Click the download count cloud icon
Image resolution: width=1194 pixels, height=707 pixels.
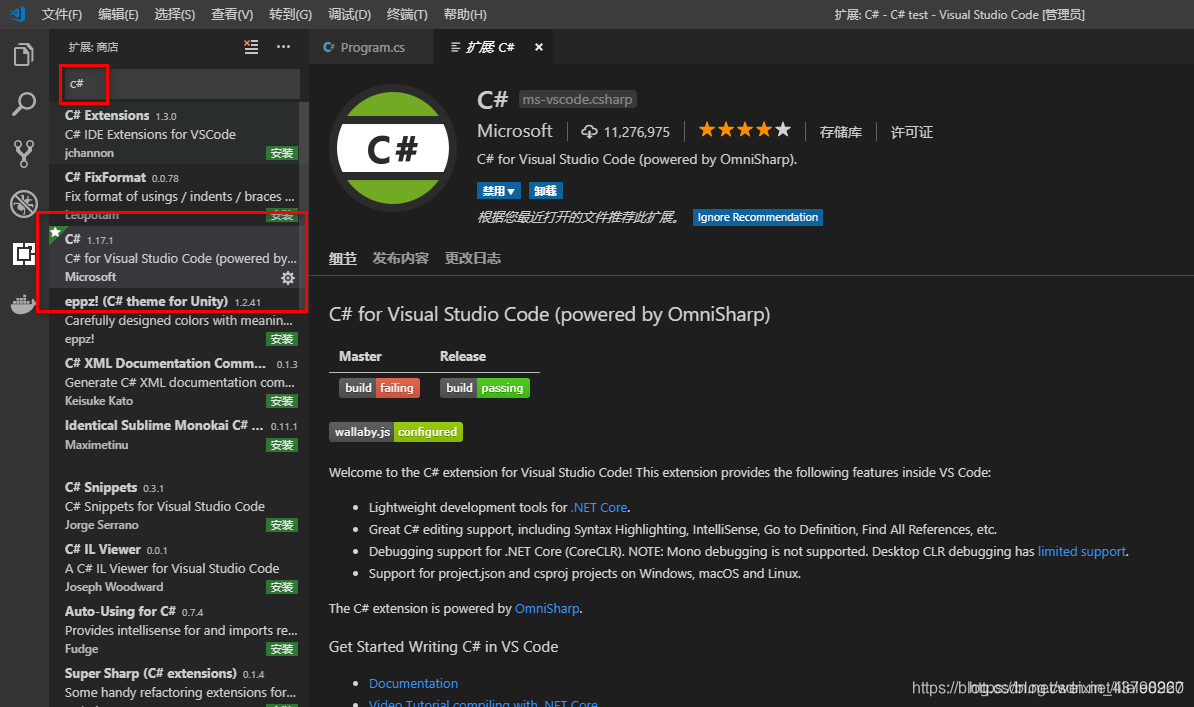coord(589,132)
